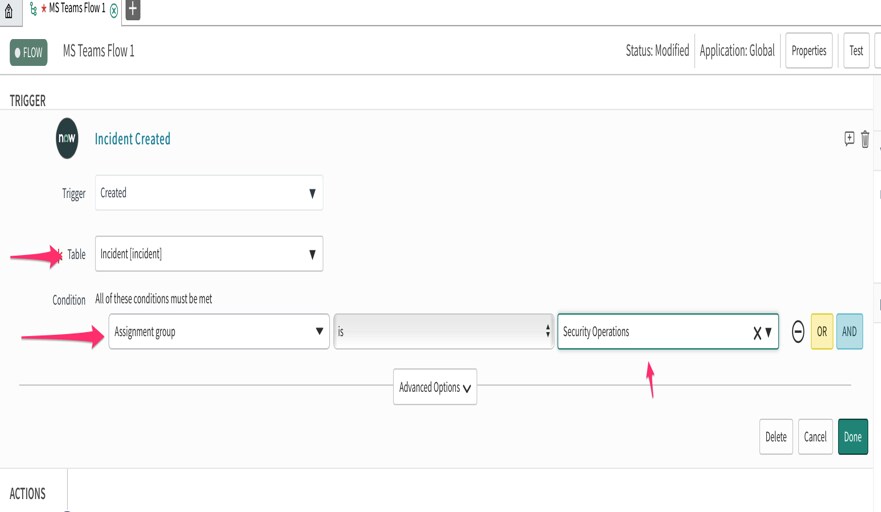
Task: Delete trigger using trash can icon
Action: pyautogui.click(x=865, y=139)
